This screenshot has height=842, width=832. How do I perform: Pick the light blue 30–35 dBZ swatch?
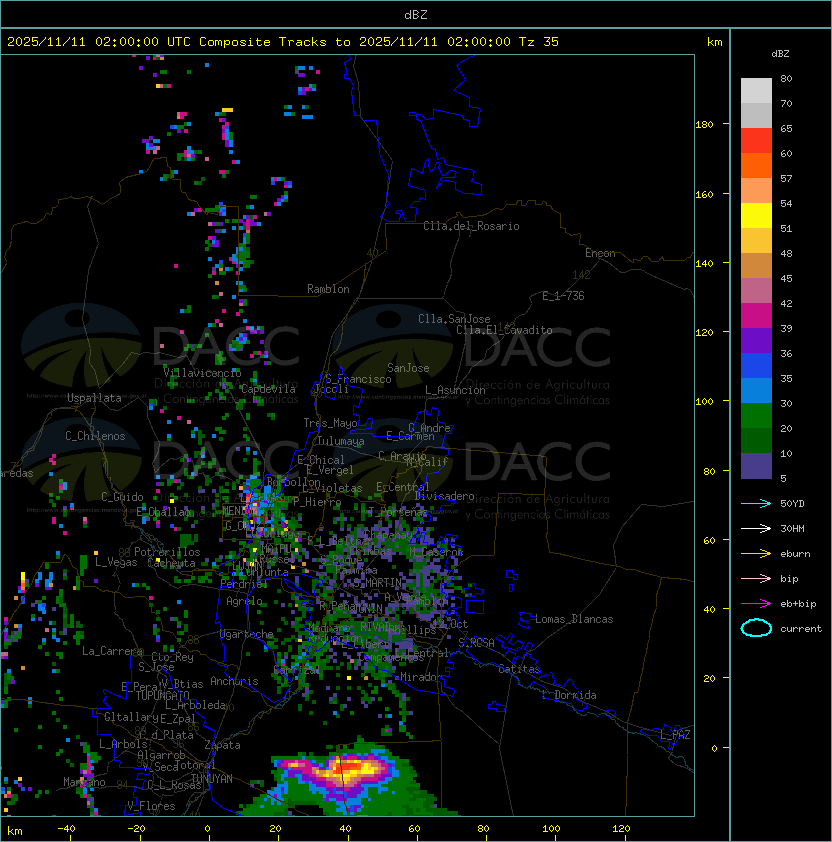756,390
